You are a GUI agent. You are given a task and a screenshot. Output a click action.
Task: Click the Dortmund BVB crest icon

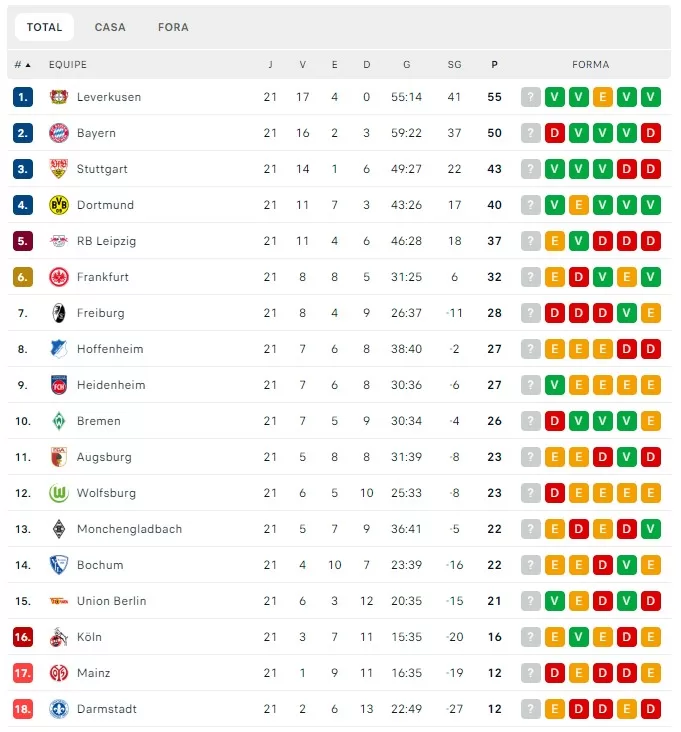pyautogui.click(x=59, y=205)
